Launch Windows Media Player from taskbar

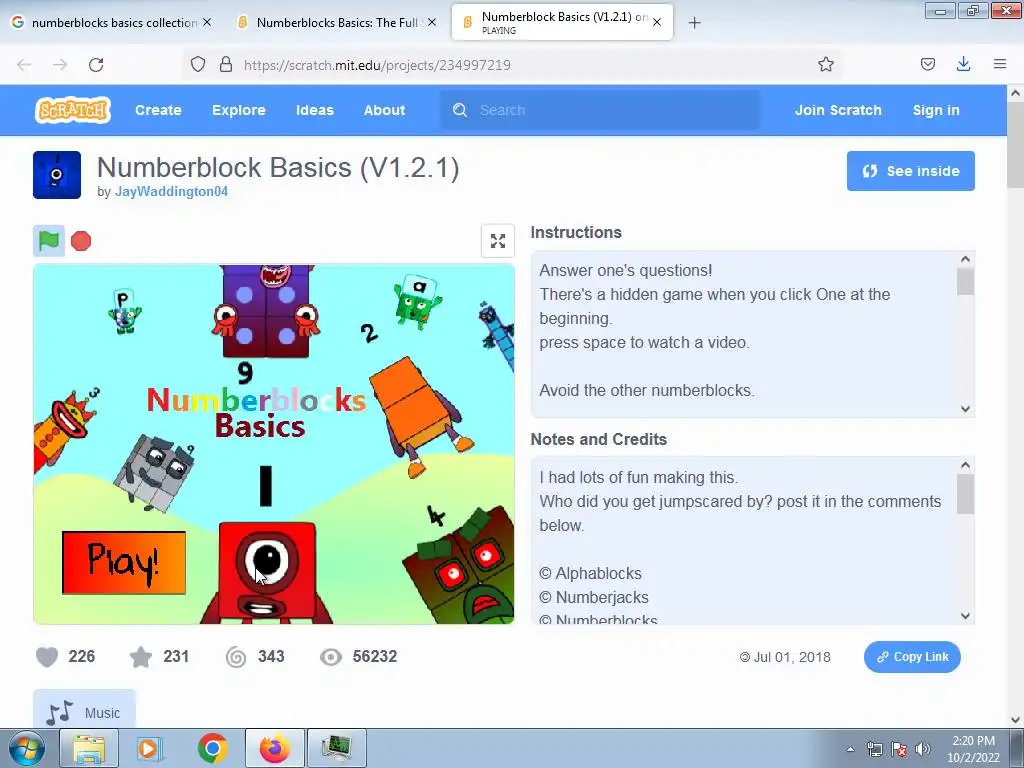pos(150,748)
